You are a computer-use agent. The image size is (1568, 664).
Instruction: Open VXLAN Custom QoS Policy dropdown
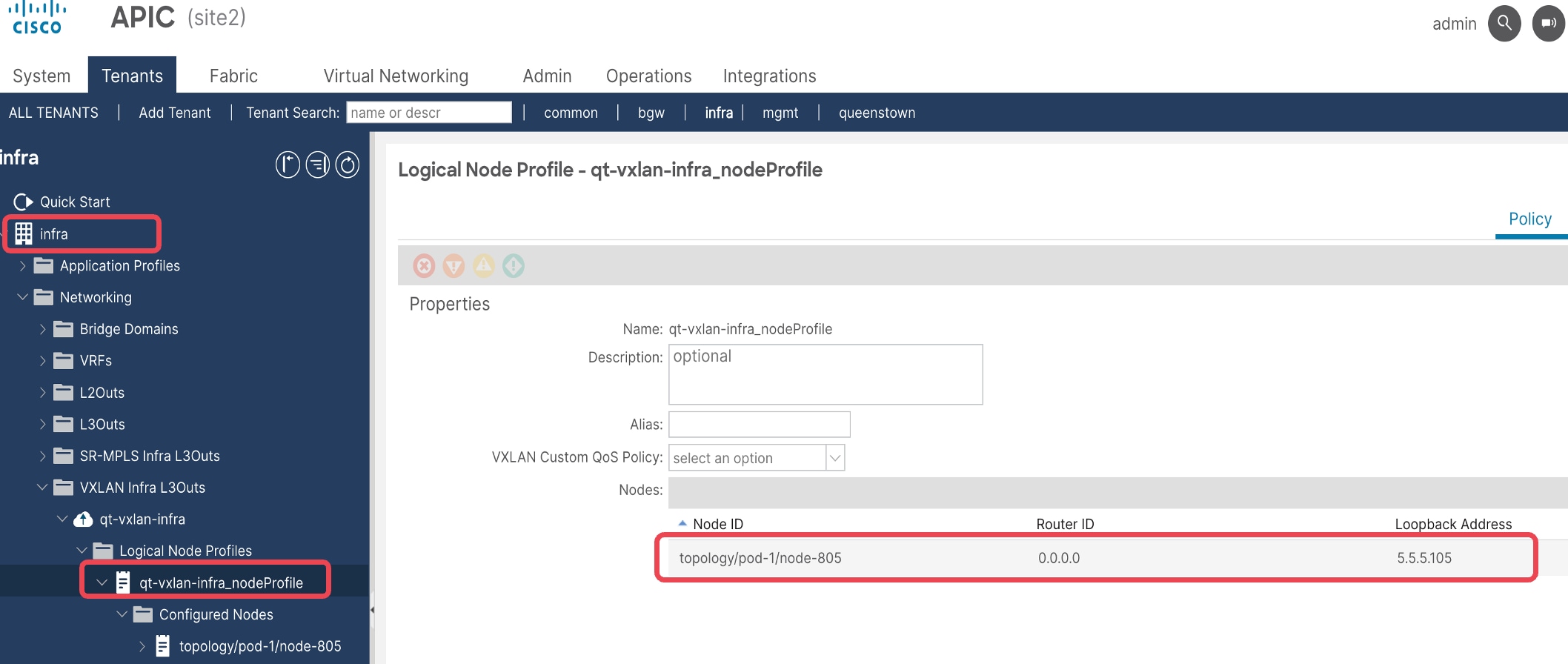coord(835,458)
